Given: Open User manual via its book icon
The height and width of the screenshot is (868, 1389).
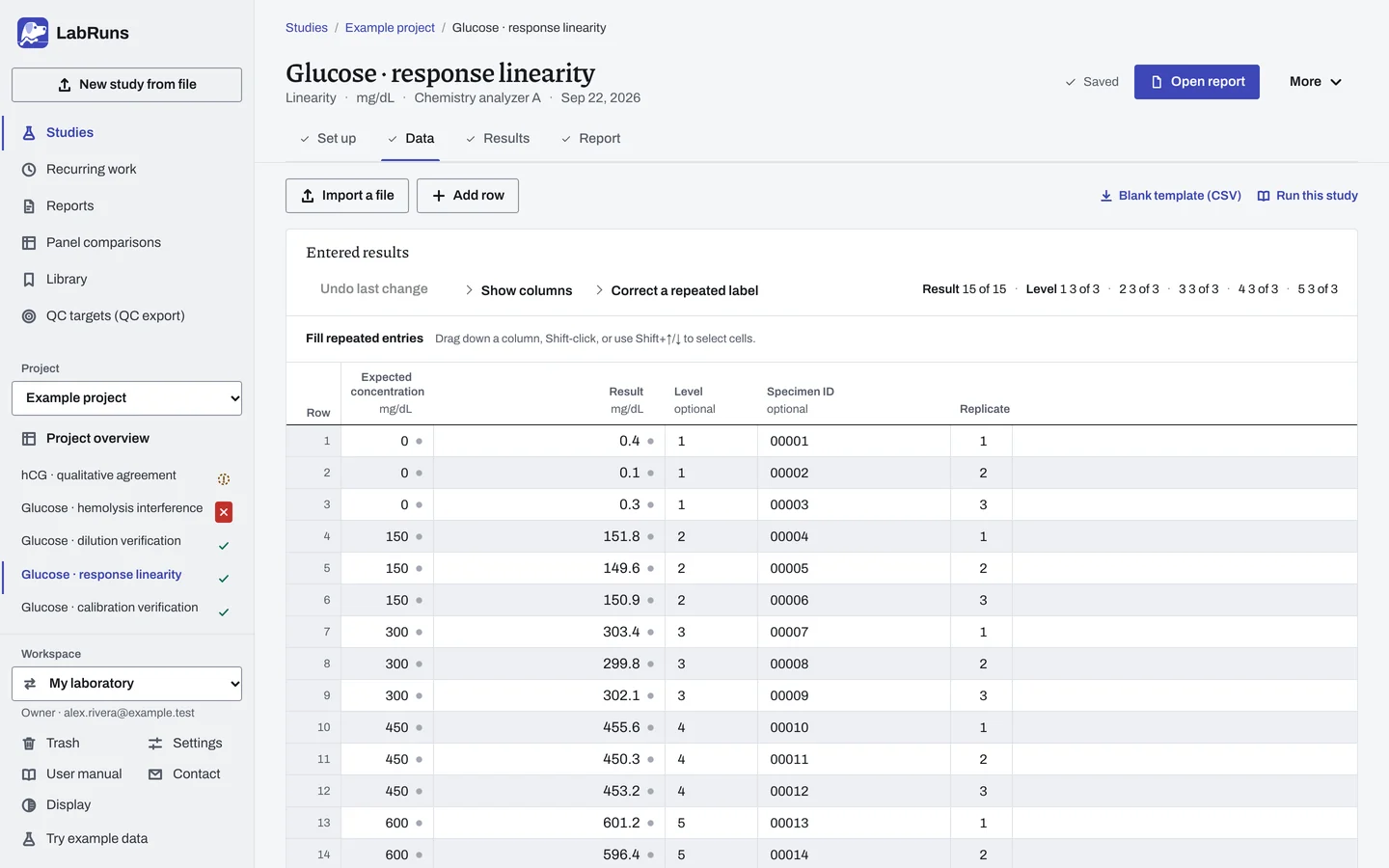Looking at the screenshot, I should pos(29,774).
